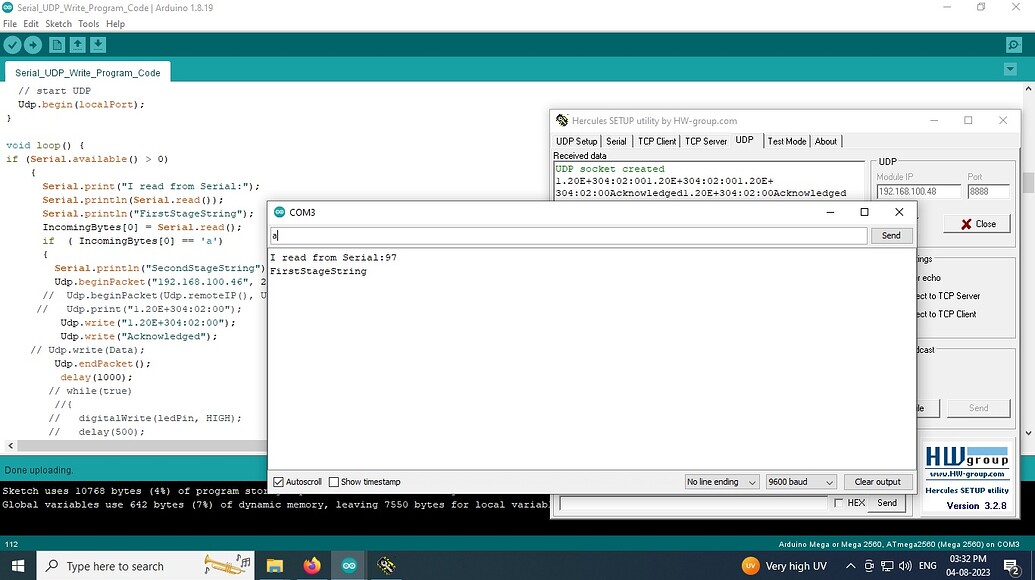The image size is (1035, 580).
Task: Change baud rate via 9600 baud dropdown
Action: click(x=800, y=481)
